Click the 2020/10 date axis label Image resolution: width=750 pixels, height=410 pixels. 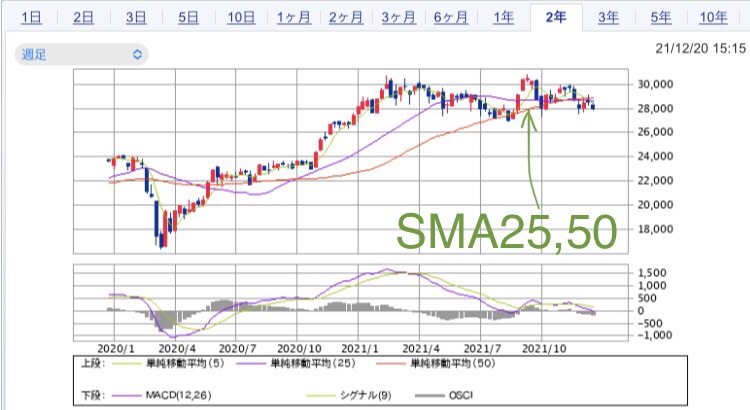point(299,349)
